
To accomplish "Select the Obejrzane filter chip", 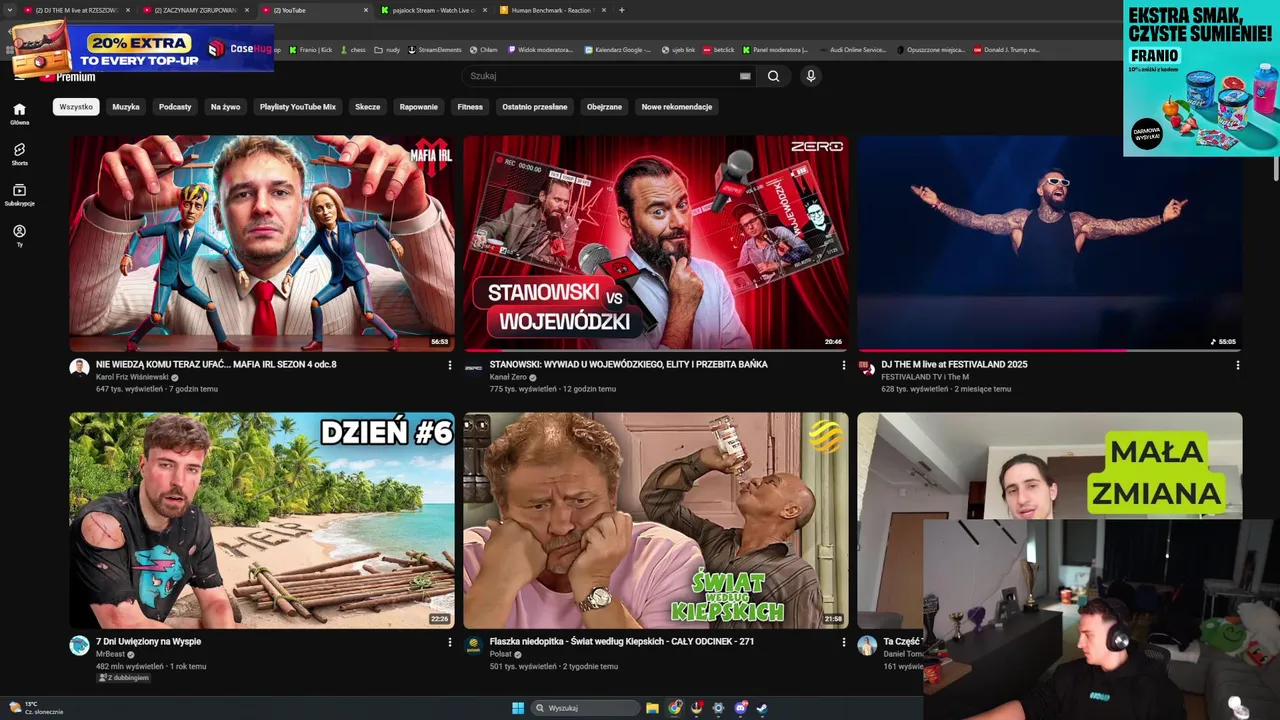I will pos(604,107).
